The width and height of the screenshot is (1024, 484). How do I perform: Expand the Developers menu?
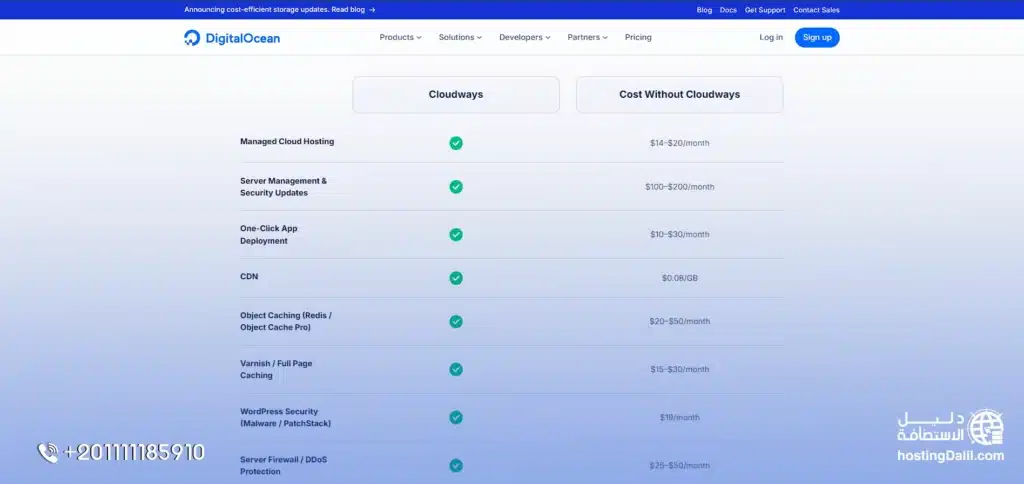pyautogui.click(x=525, y=38)
